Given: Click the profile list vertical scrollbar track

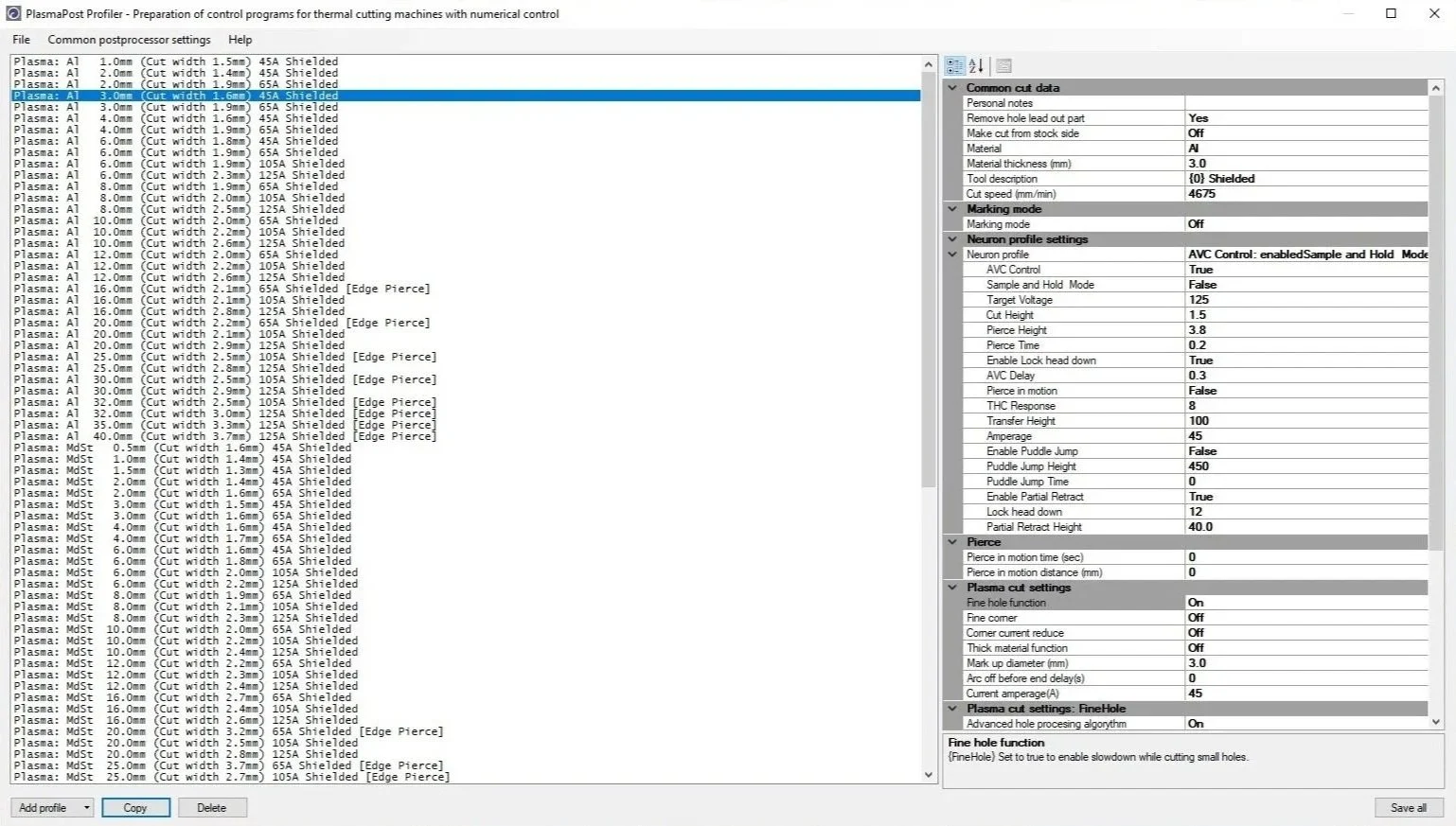Looking at the screenshot, I should (928, 615).
